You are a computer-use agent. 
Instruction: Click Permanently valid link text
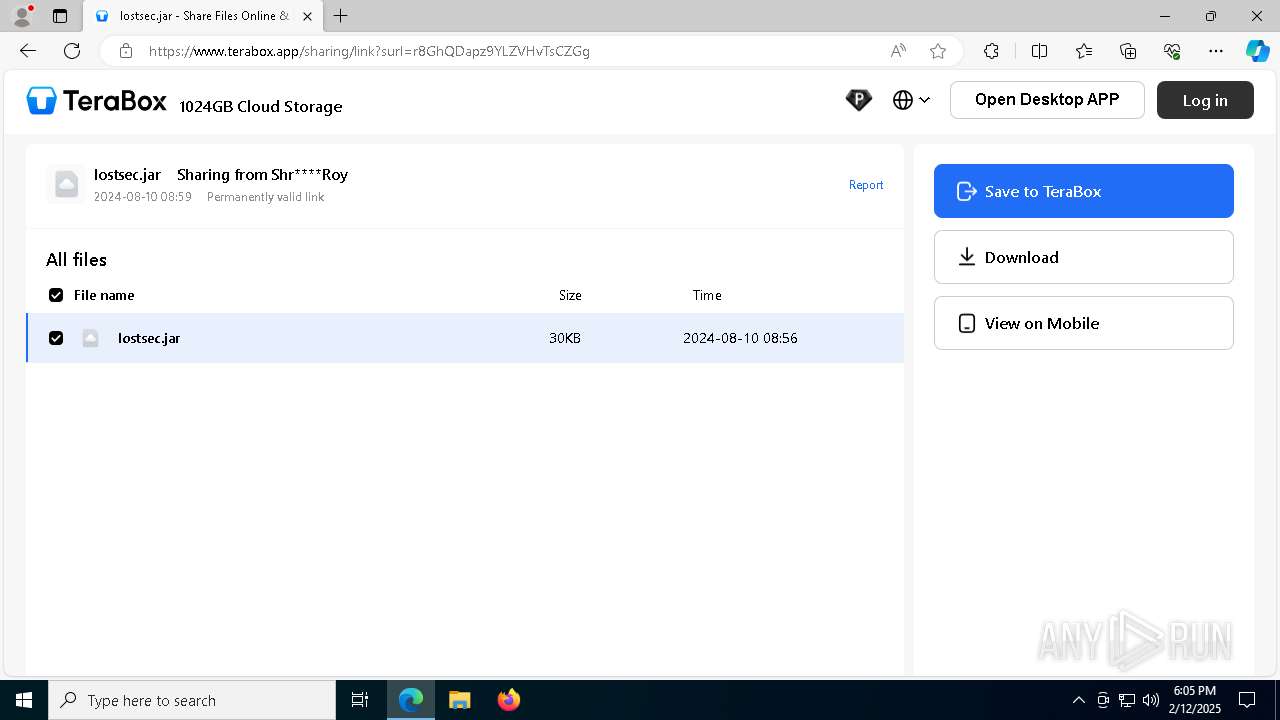265,197
